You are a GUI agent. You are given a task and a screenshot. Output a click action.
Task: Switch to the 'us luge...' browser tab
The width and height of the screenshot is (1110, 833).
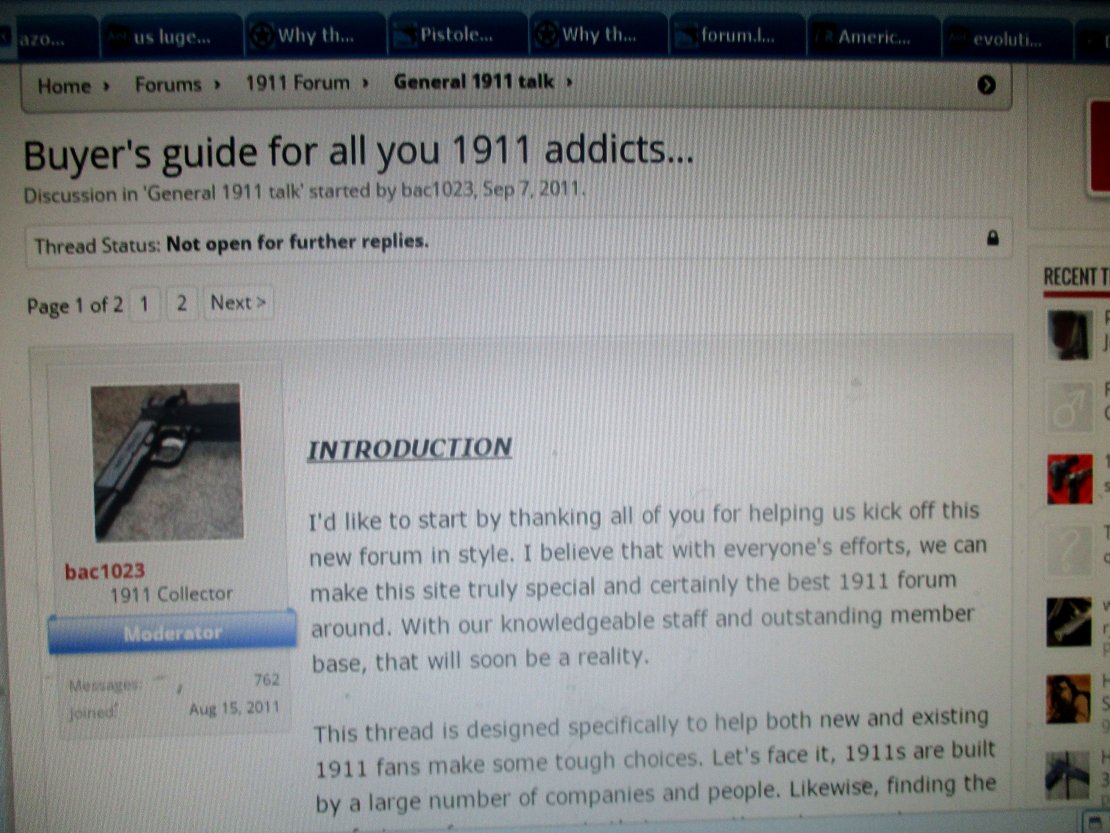171,37
